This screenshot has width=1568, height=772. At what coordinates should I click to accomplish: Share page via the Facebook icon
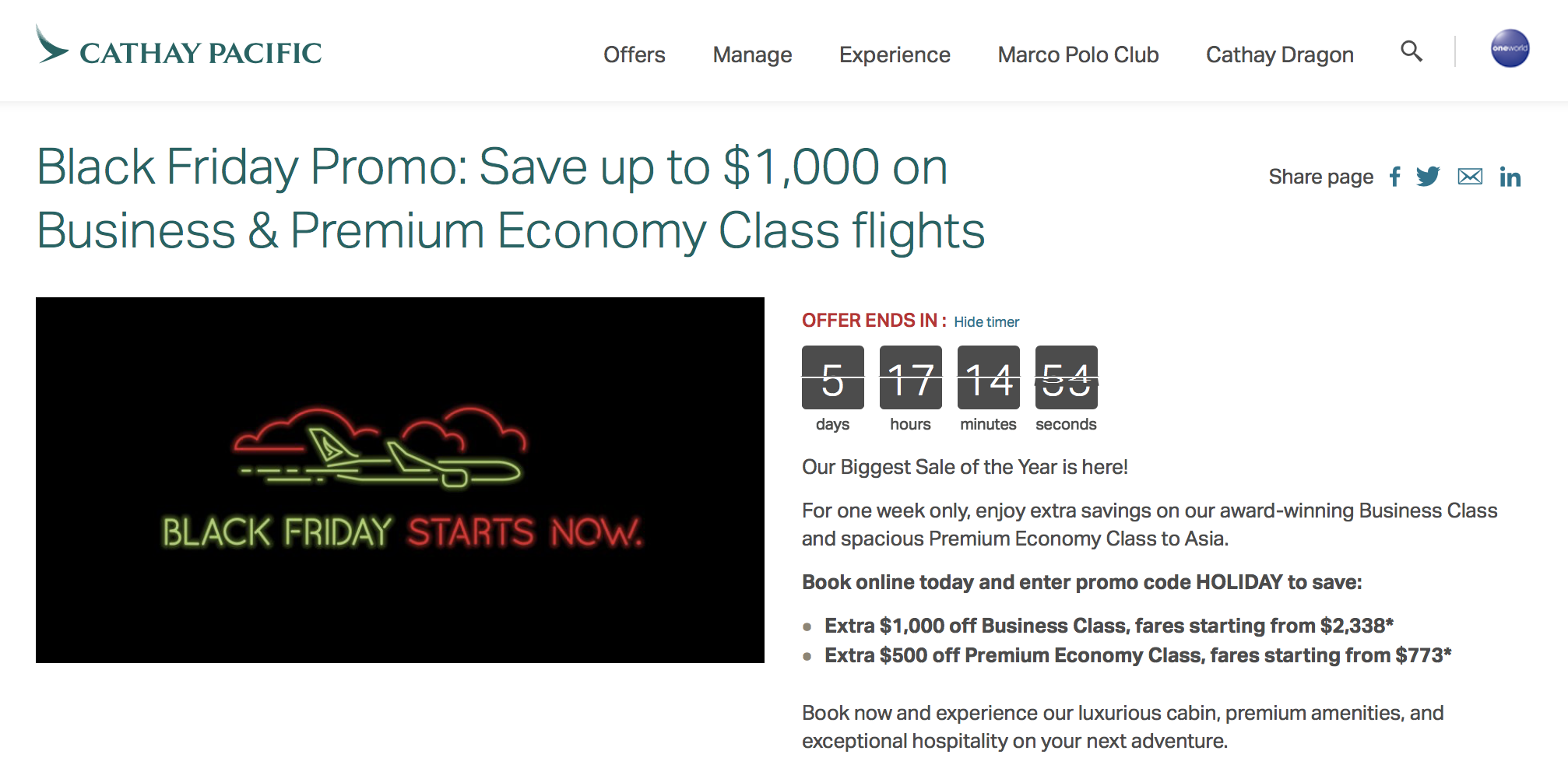click(1394, 177)
